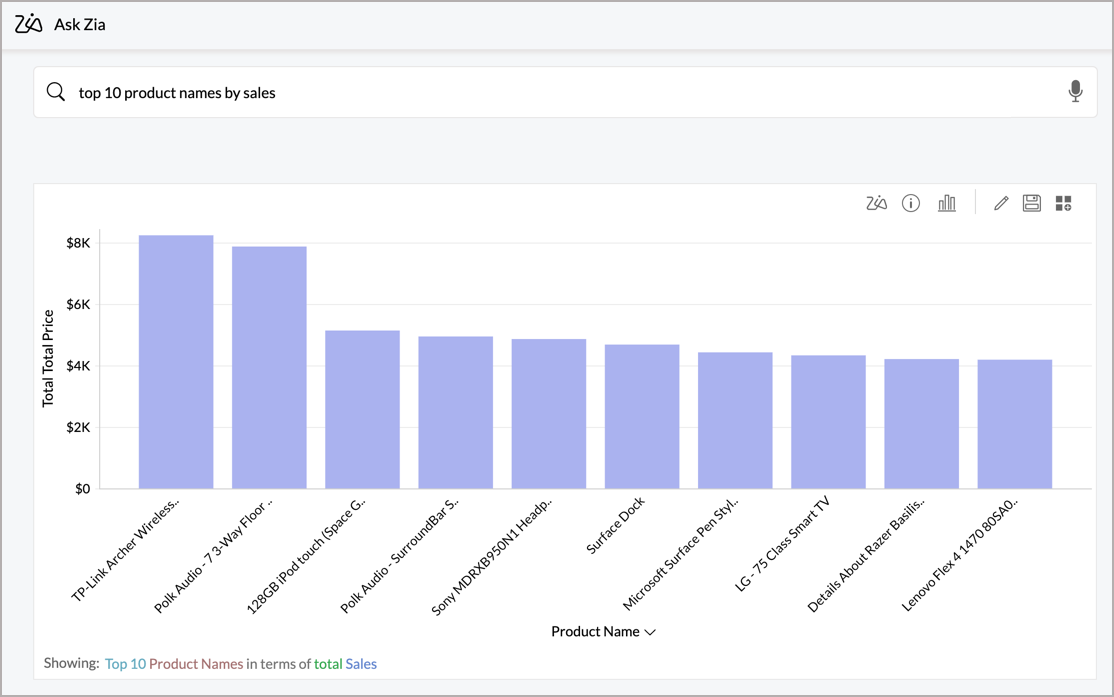Screen dimensions: 1114x697
Task: Click the 'Top 10' link in summary
Action: 125,664
